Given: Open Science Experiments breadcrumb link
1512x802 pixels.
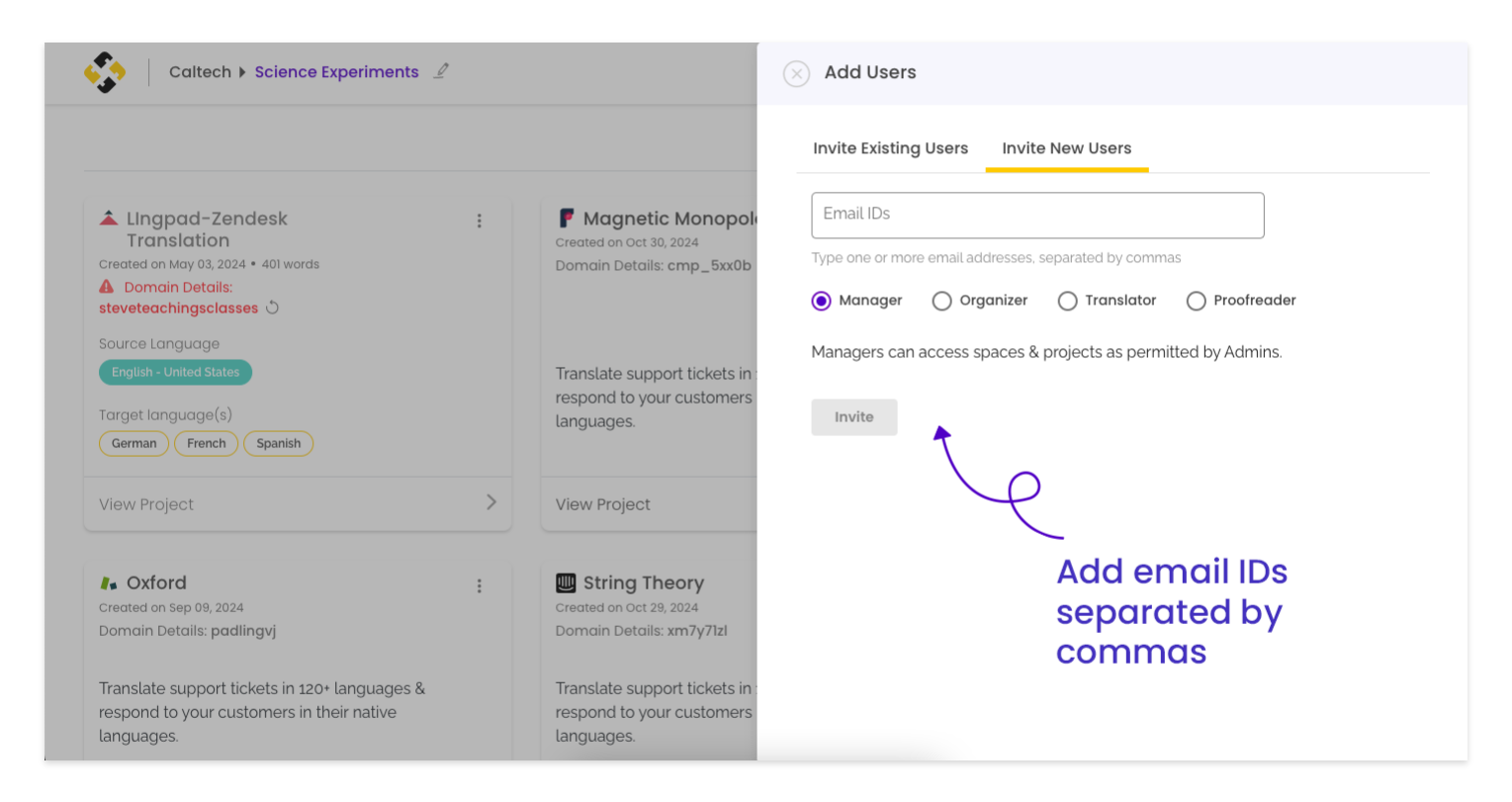Looking at the screenshot, I should pos(336,72).
